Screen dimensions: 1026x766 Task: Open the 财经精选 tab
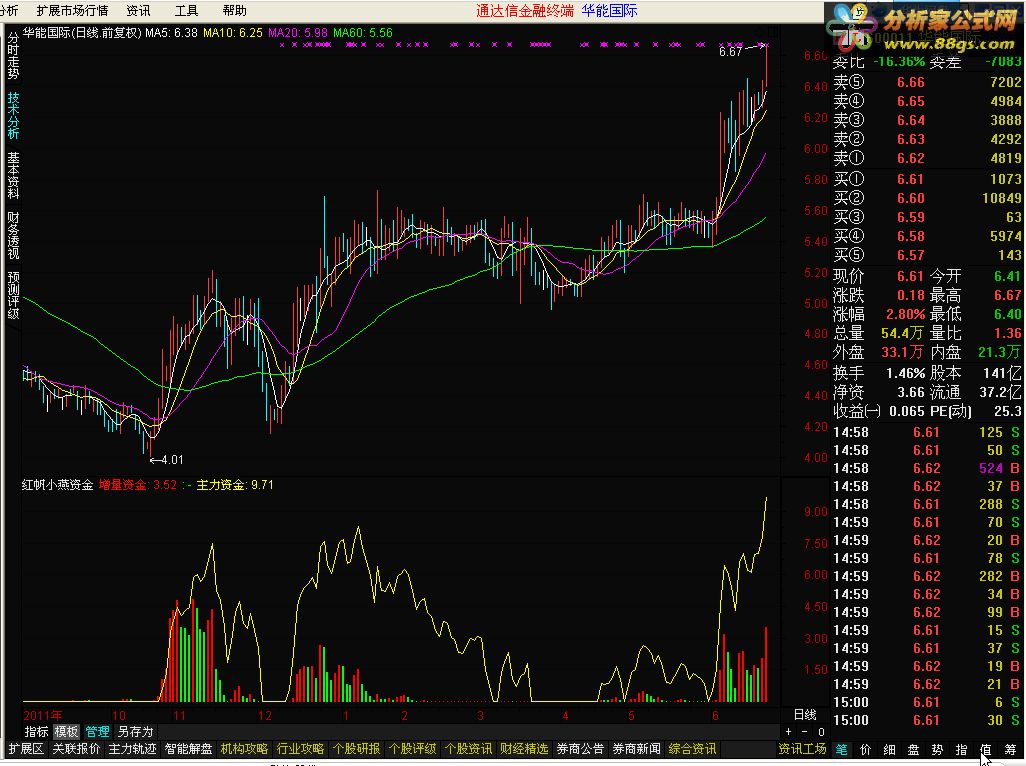click(x=524, y=749)
